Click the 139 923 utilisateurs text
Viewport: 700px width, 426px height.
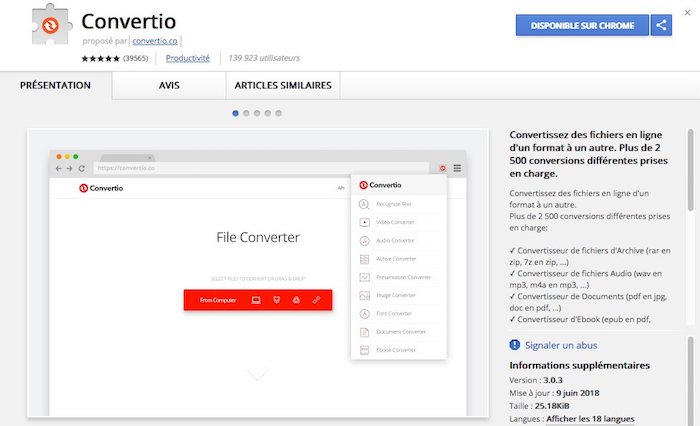[x=264, y=58]
